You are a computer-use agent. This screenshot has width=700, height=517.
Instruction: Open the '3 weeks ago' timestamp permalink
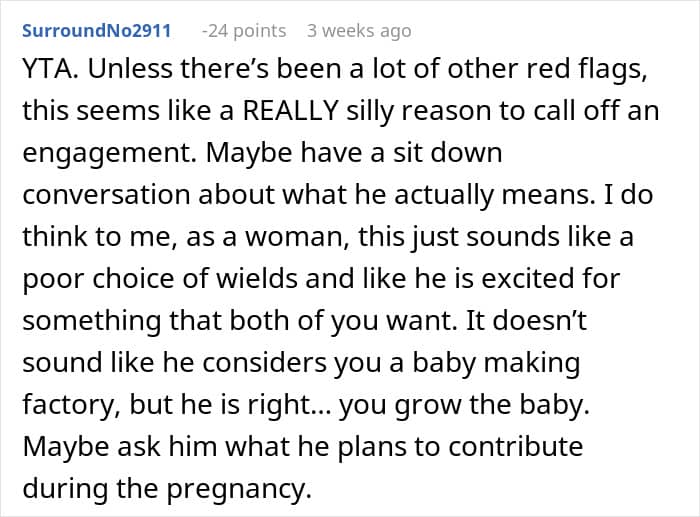point(359,31)
